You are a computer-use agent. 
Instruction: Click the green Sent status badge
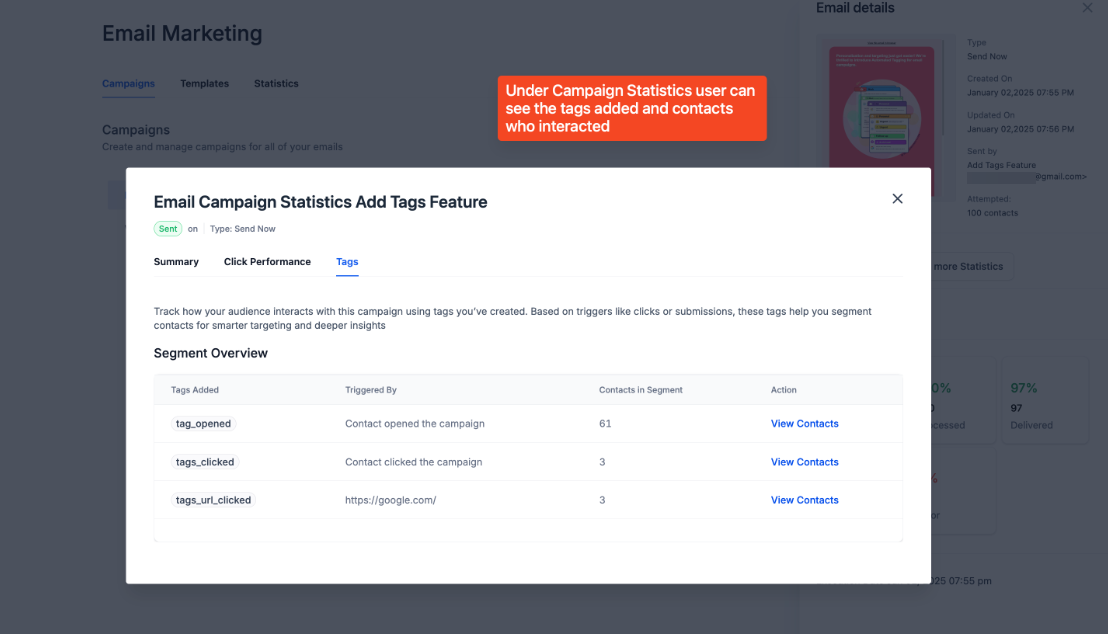coord(168,229)
